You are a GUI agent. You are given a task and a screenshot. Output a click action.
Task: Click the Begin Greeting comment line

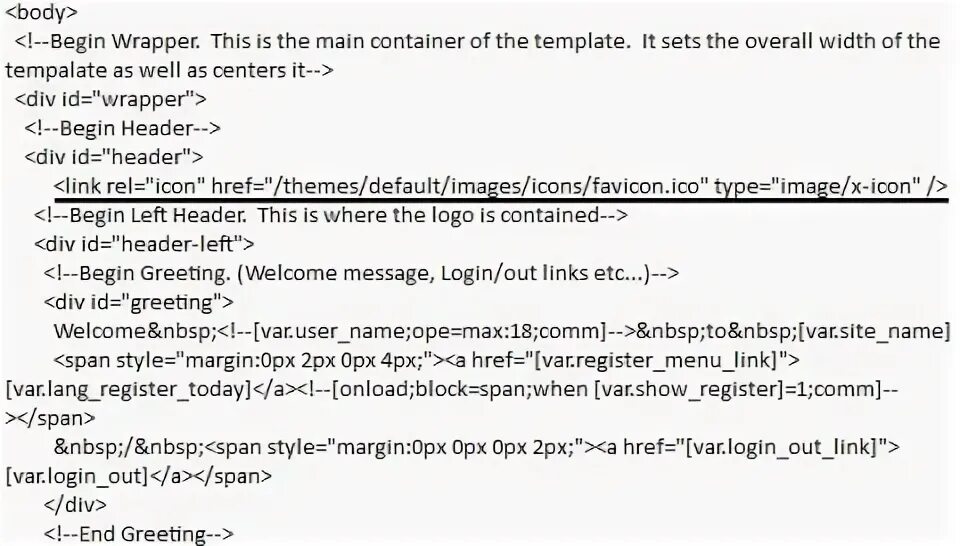pos(362,273)
